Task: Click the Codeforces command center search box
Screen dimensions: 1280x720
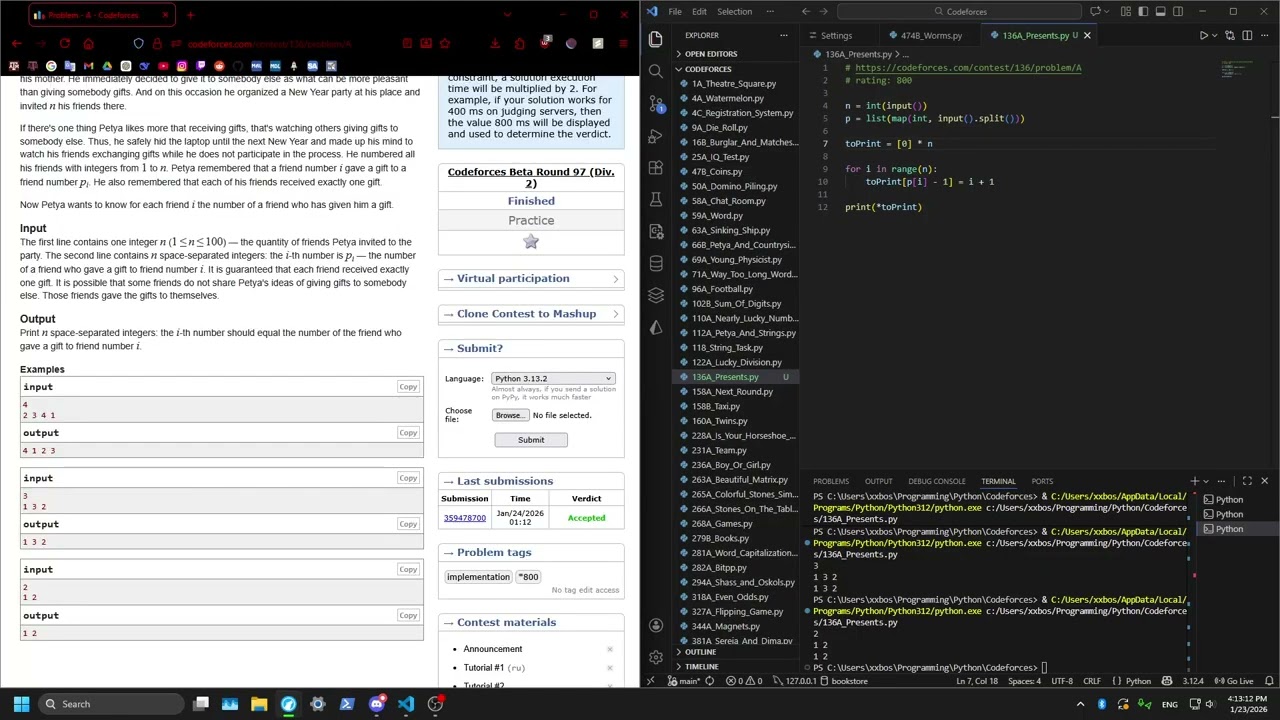Action: (x=960, y=11)
